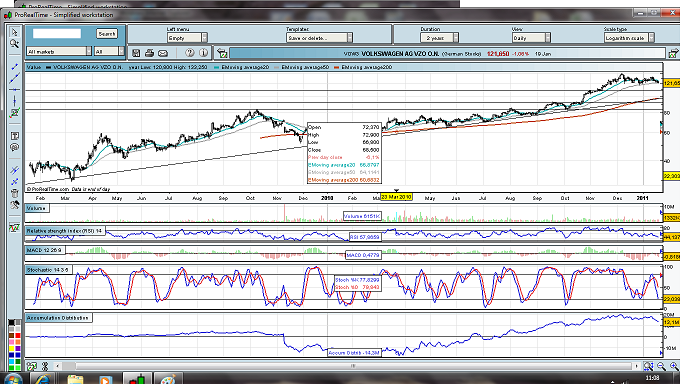This screenshot has height=384, width=683.
Task: Open the View 'Daily' dropdown
Action: 531,38
